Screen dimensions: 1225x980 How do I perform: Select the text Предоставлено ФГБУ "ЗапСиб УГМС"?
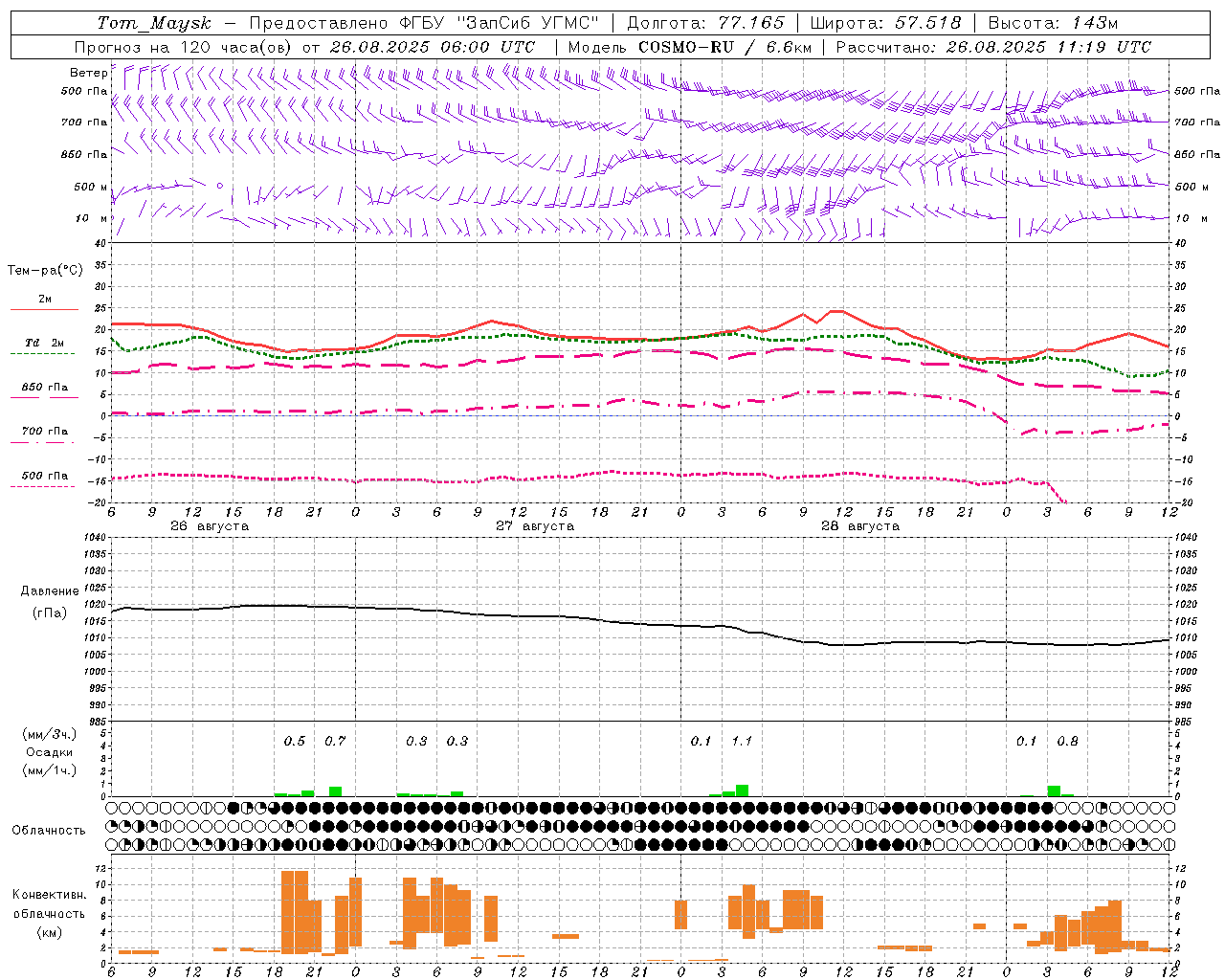click(423, 23)
